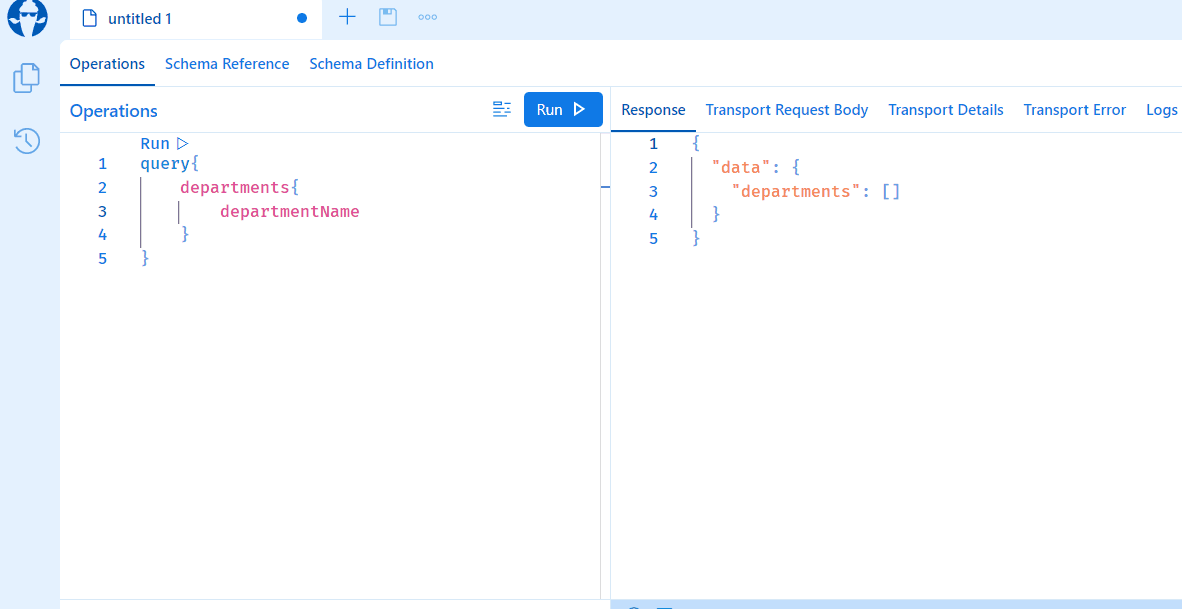This screenshot has width=1182, height=609.
Task: Switch to the Schema Definition tab
Action: click(x=371, y=64)
